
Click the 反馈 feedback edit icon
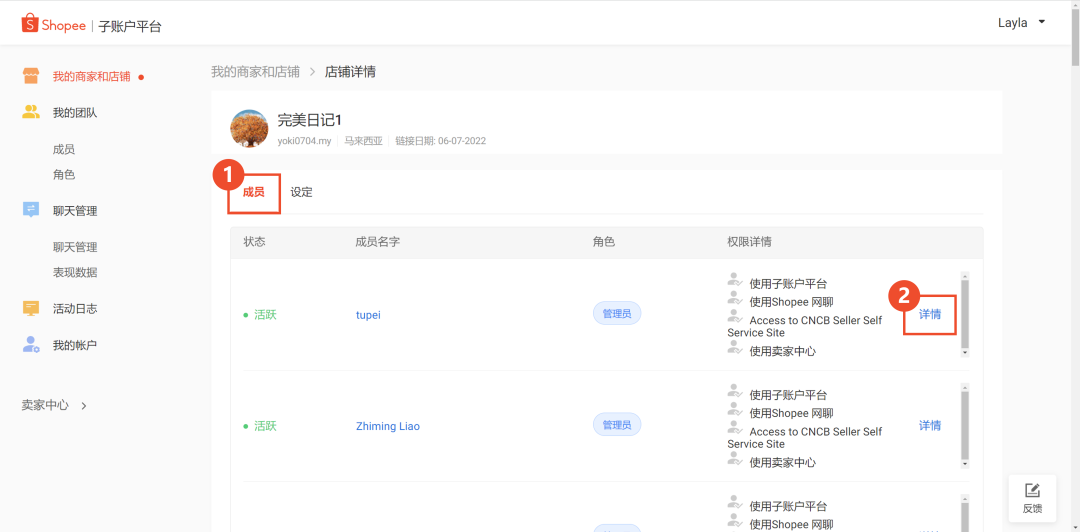click(1032, 490)
